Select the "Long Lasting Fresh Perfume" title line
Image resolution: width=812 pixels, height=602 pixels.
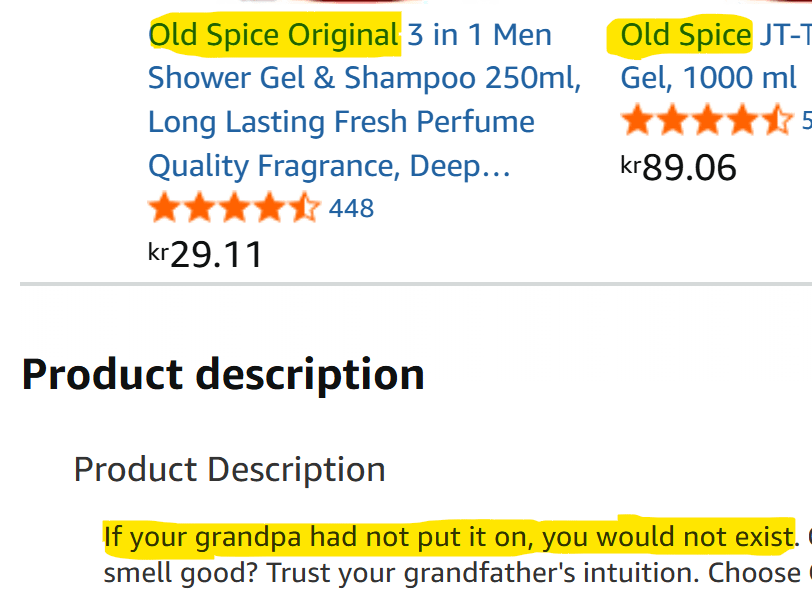click(x=341, y=122)
